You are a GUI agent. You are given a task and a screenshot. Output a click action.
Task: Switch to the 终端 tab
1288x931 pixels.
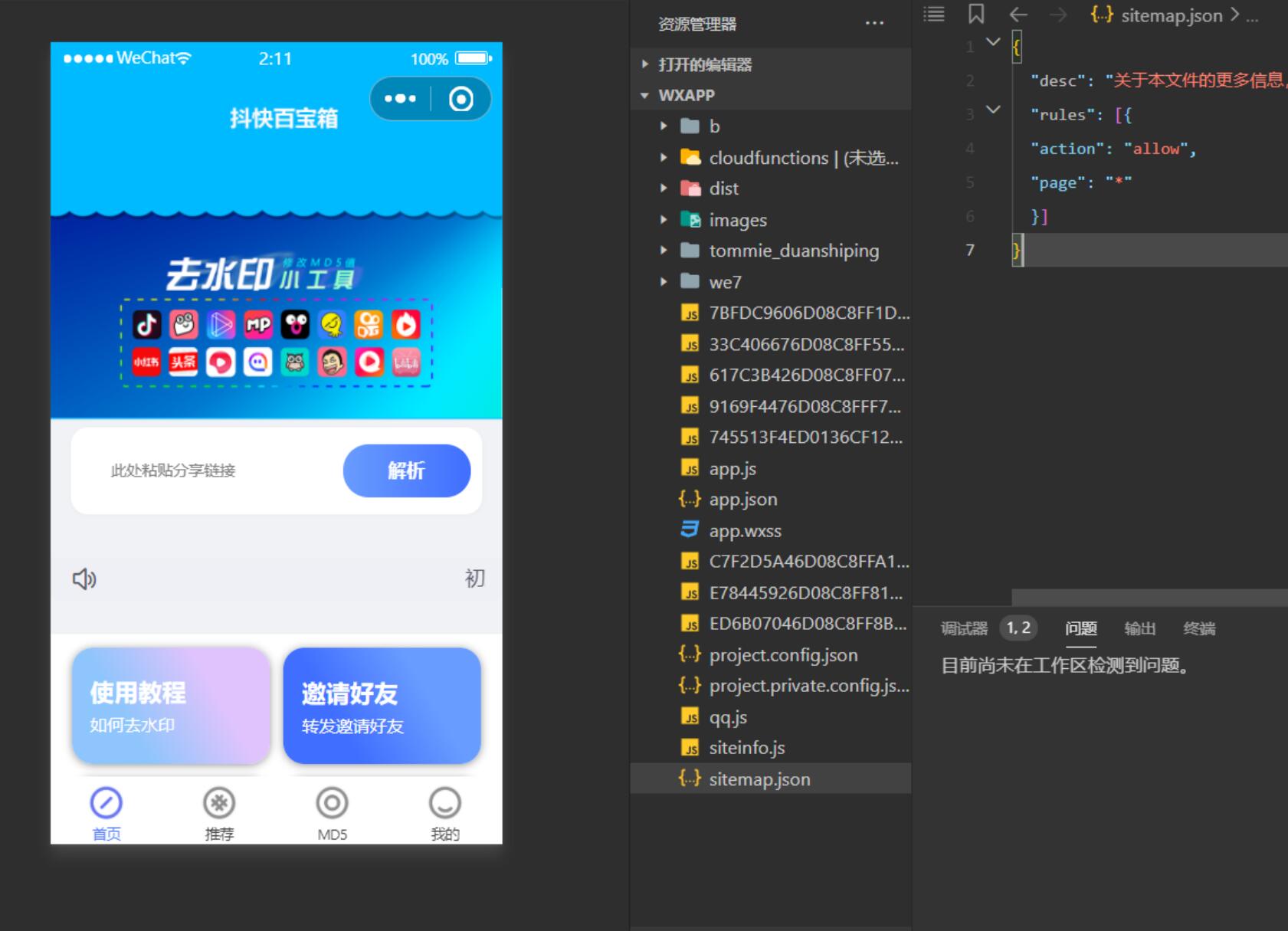[x=1200, y=628]
